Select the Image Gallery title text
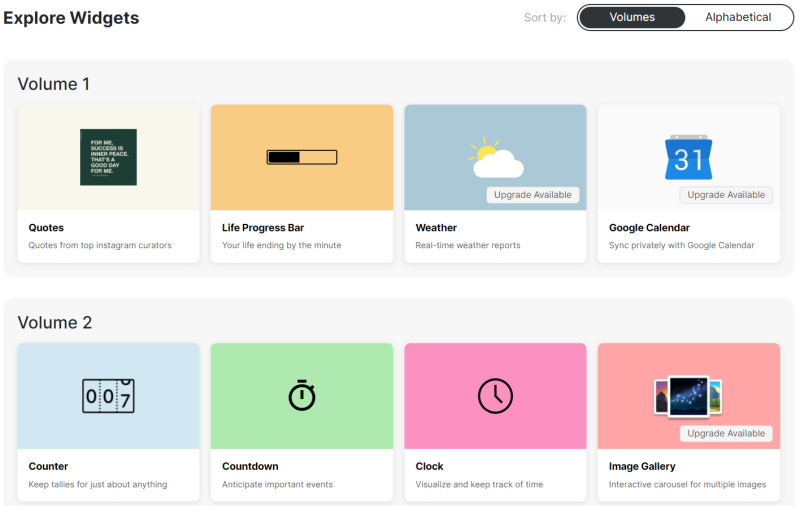This screenshot has height=506, width=800. pos(642,466)
